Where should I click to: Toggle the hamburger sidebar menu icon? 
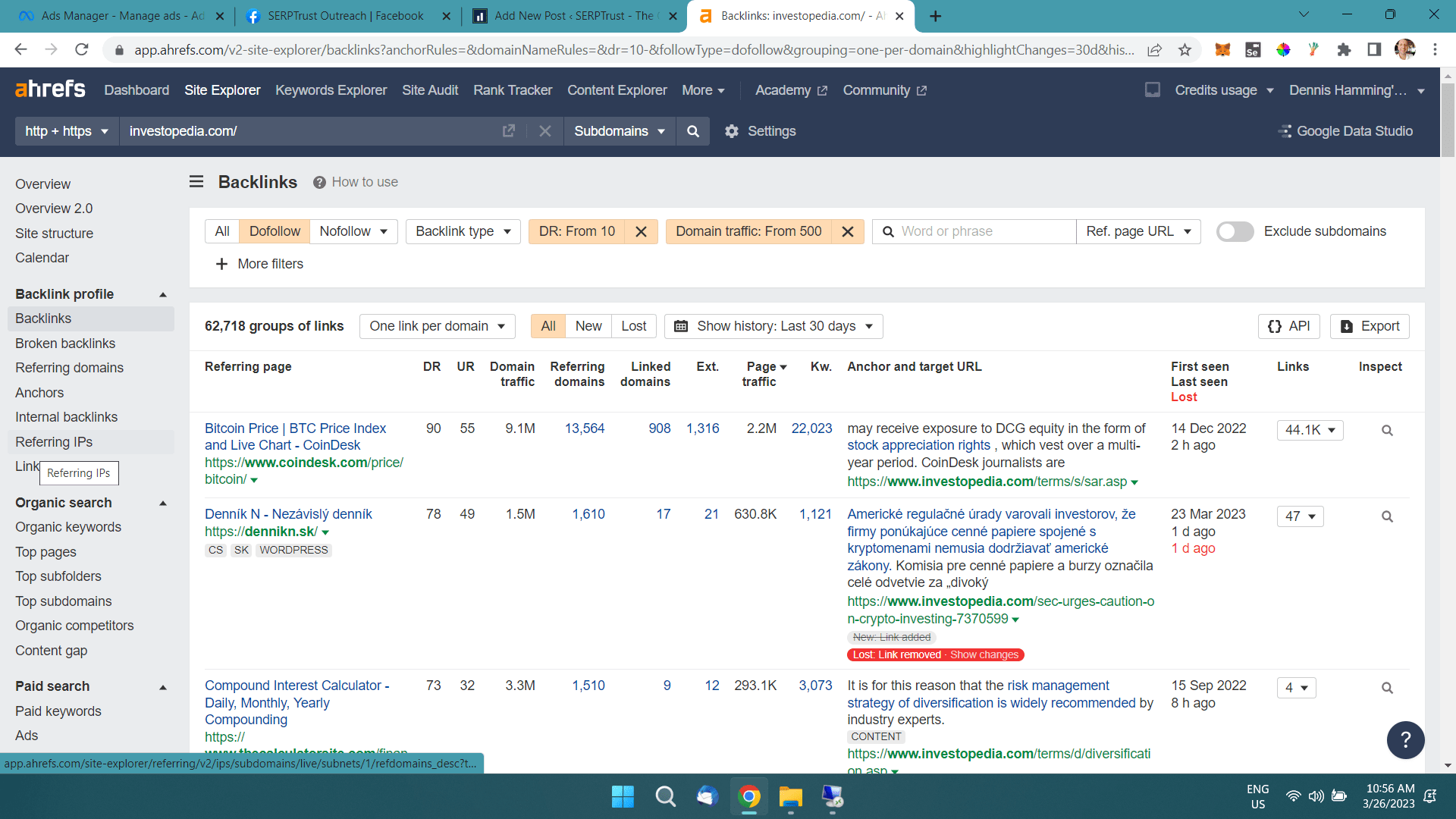pos(196,182)
